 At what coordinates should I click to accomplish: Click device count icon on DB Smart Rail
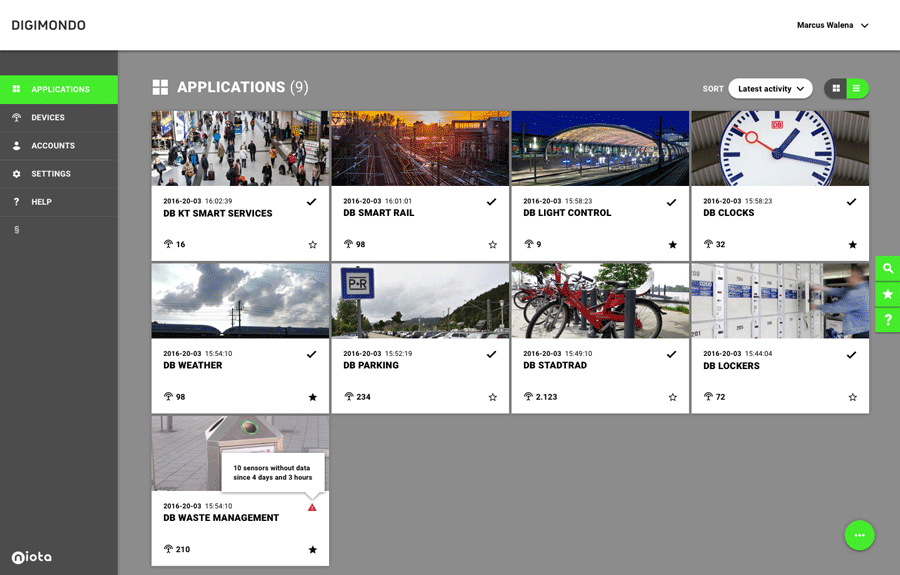(348, 244)
